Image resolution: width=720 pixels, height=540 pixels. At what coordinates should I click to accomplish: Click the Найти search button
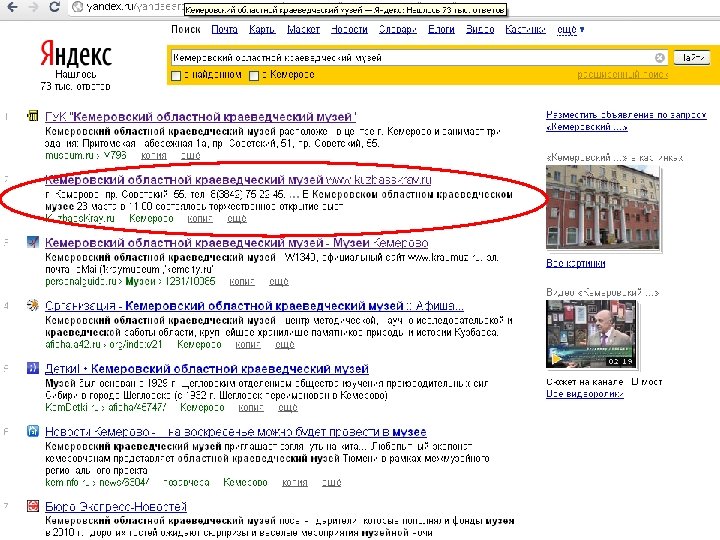692,58
